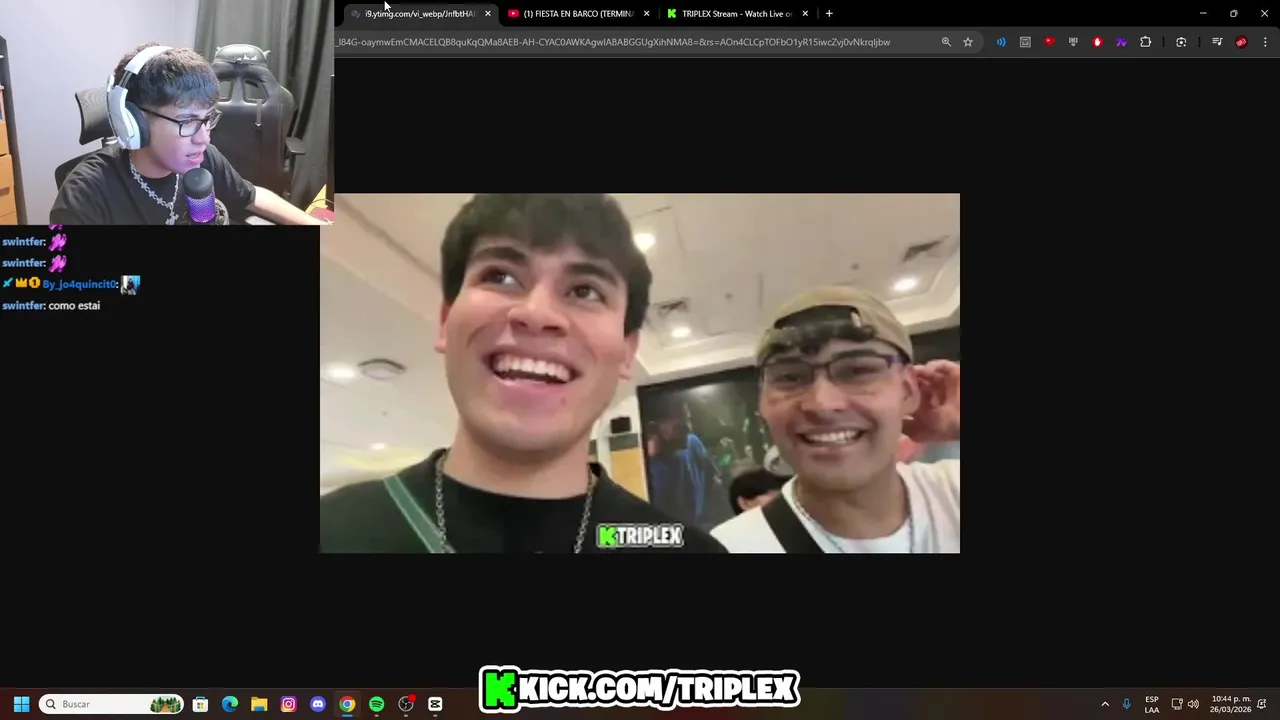Click the microphone tray icon
Viewport: 1280px width, 720px height.
pyautogui.click(x=1127, y=704)
